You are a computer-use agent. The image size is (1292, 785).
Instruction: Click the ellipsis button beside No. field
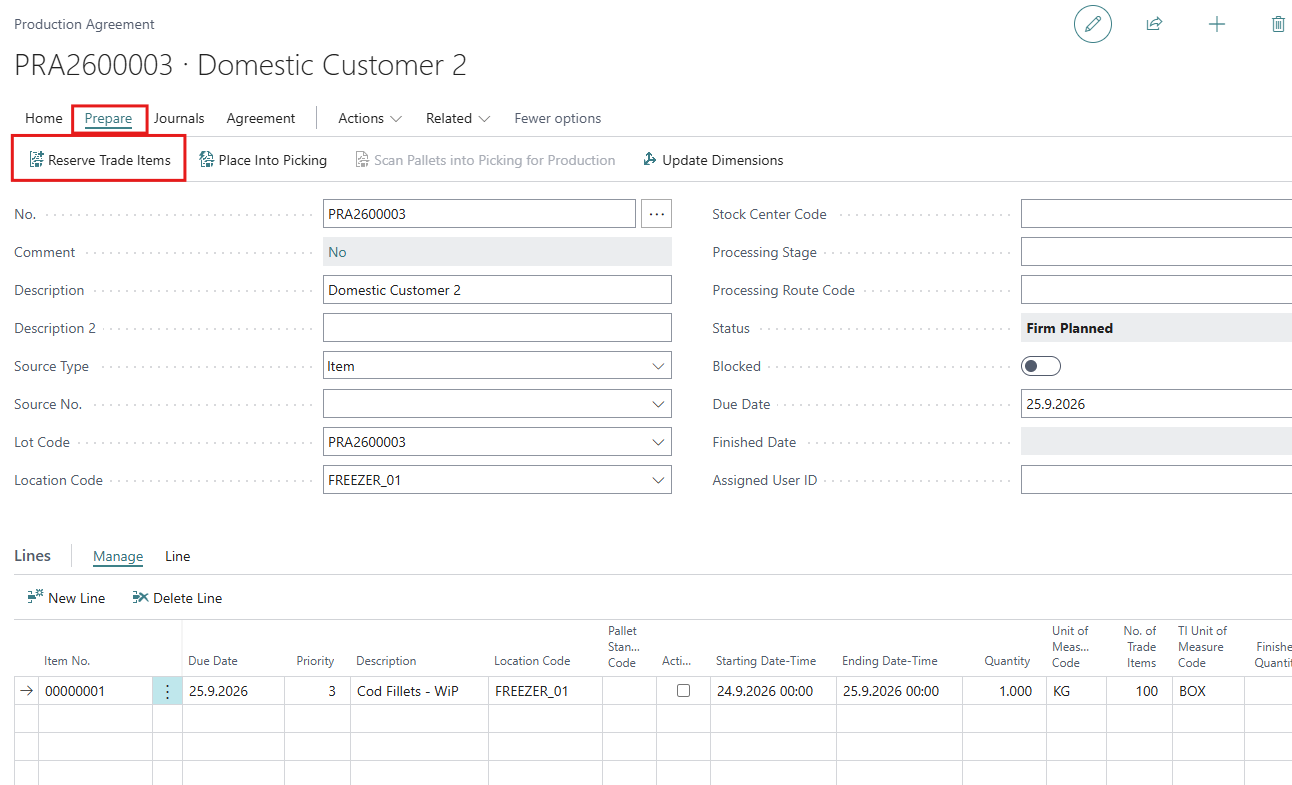click(x=656, y=214)
